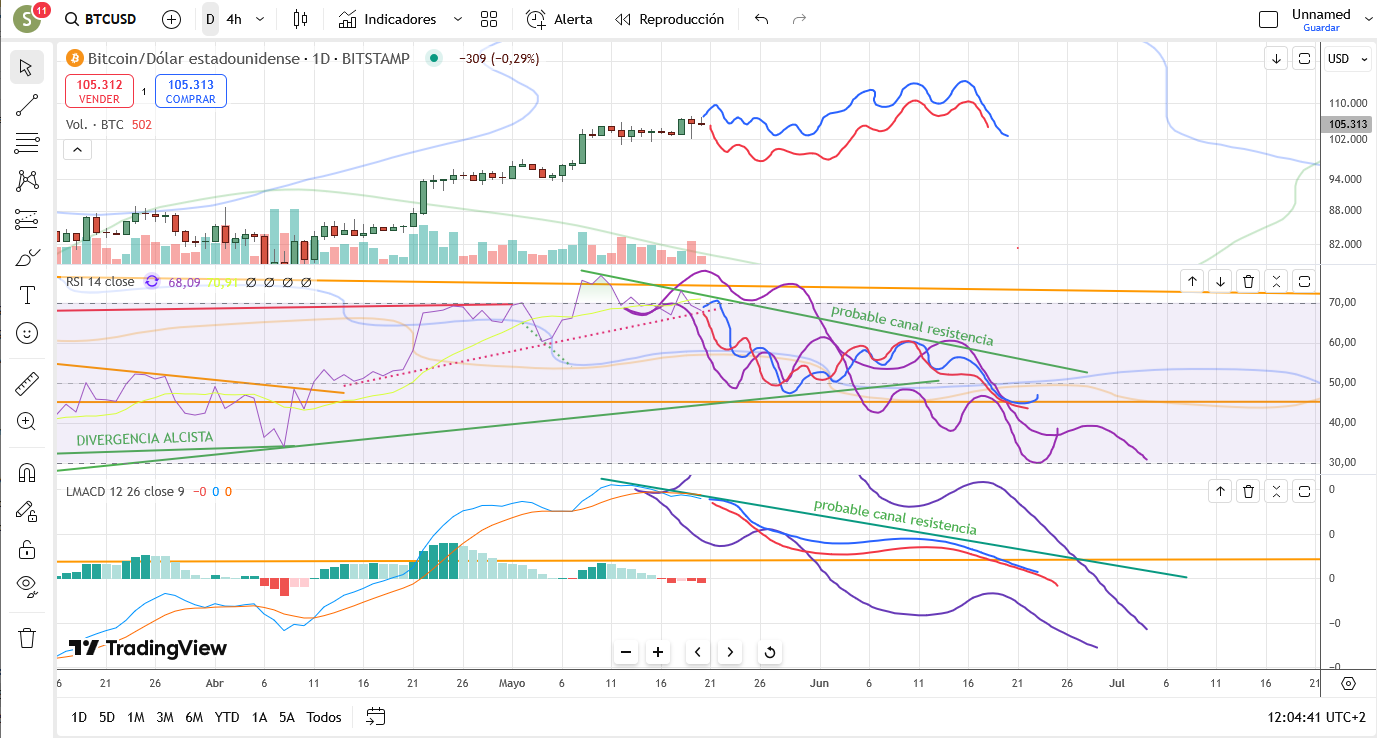The height and width of the screenshot is (738, 1377).
Task: Select the brush drawing tool
Action: click(27, 257)
